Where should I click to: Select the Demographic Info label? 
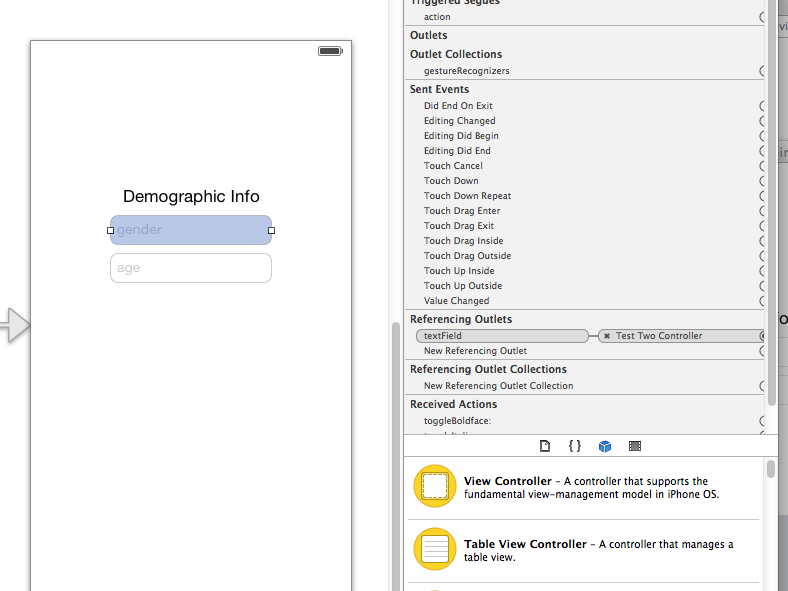(191, 196)
